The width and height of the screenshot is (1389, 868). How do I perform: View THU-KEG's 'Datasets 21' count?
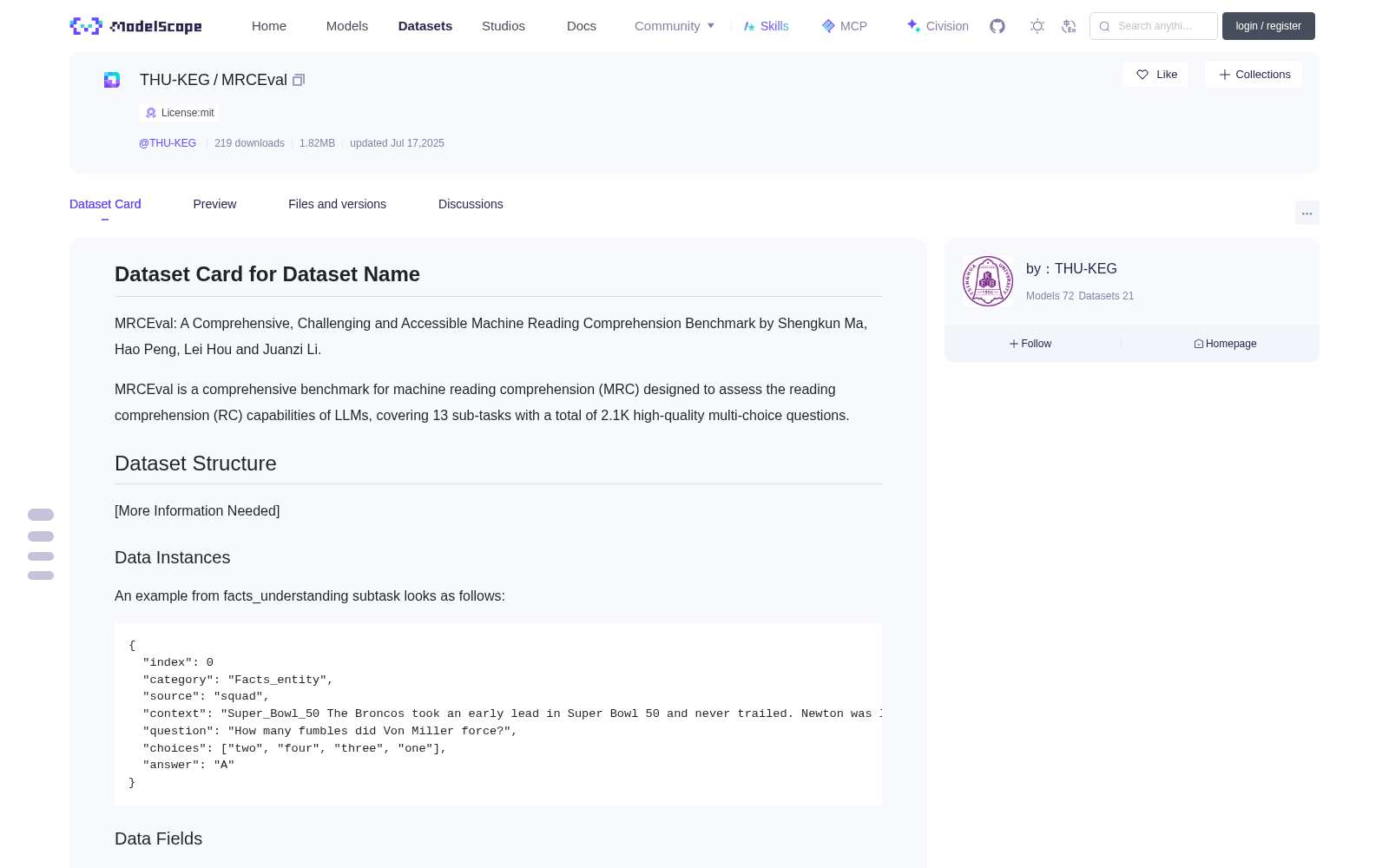click(1106, 296)
